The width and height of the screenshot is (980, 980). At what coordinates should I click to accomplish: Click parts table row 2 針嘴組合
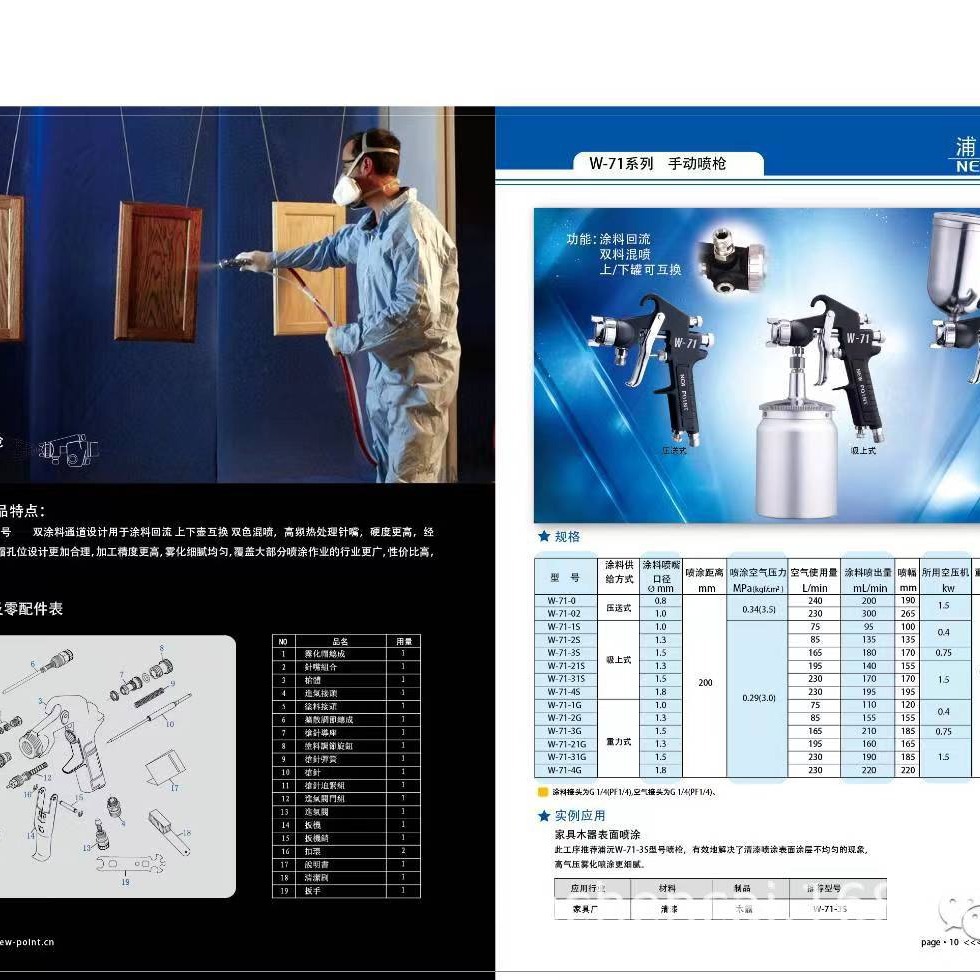[x=346, y=667]
